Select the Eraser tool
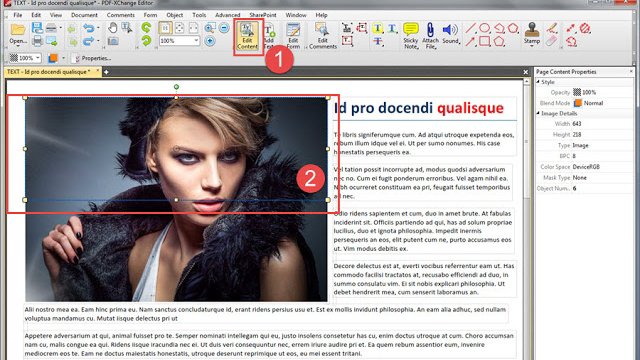The image size is (640, 360). [551, 41]
